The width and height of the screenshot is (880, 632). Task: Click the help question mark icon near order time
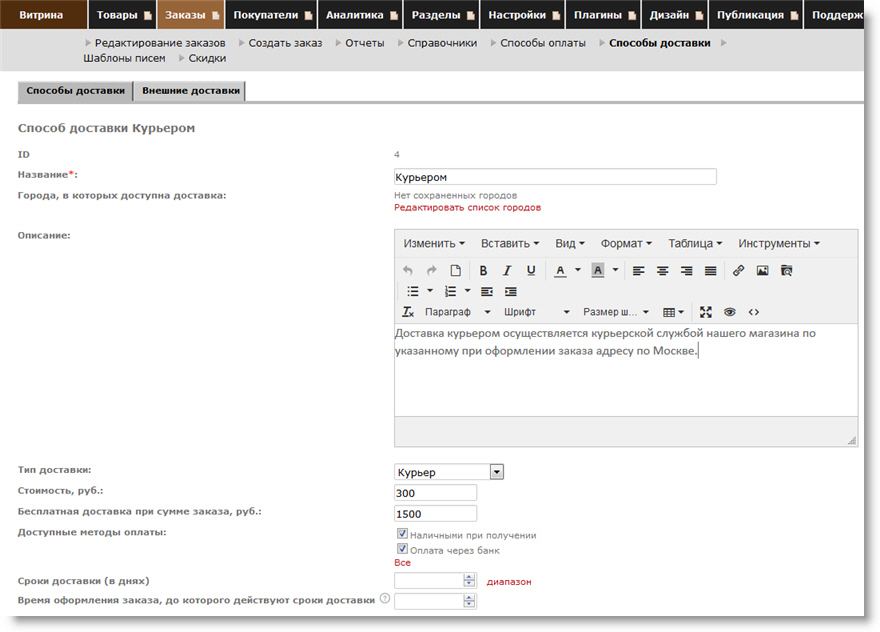coord(384,598)
